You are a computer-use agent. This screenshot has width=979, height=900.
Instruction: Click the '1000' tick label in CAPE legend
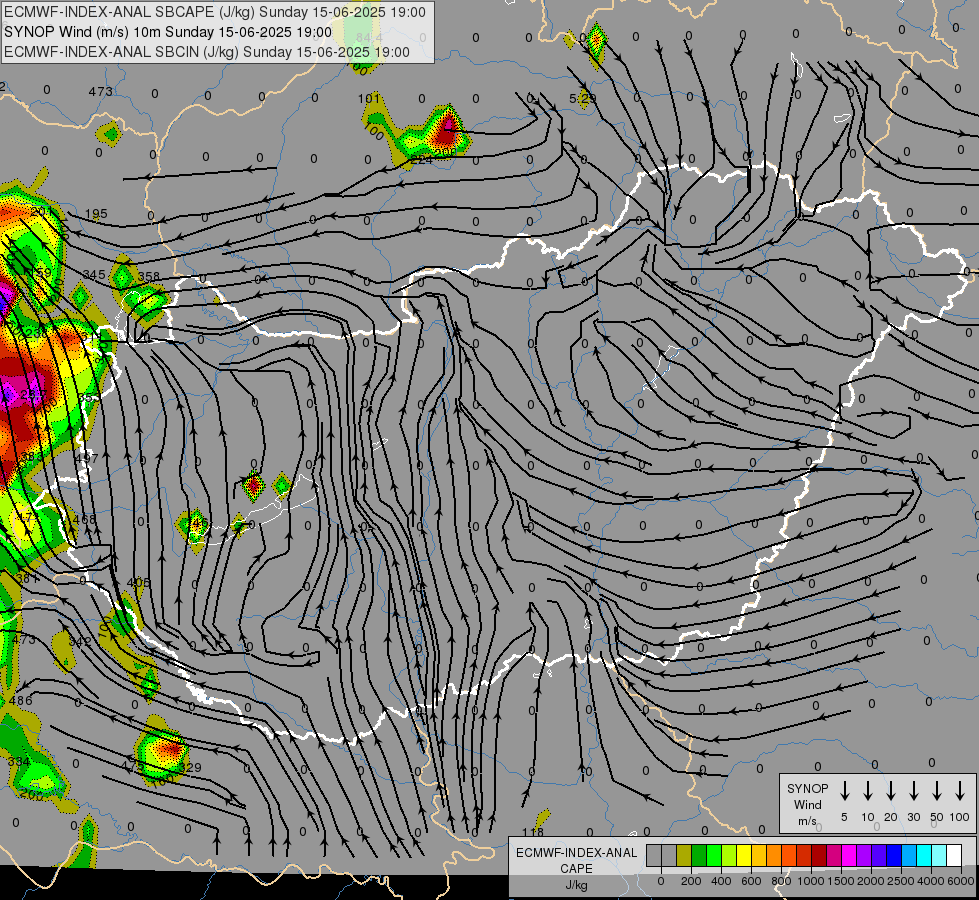coord(810,881)
